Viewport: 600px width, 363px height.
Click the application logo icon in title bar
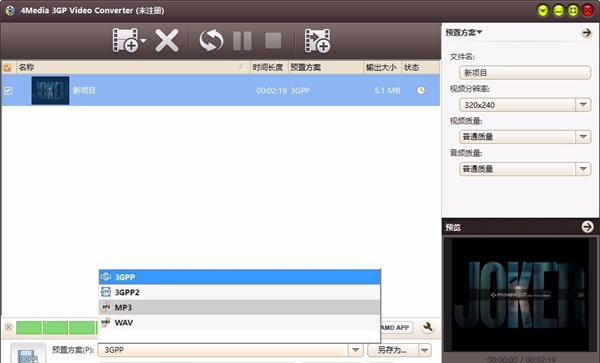point(10,10)
